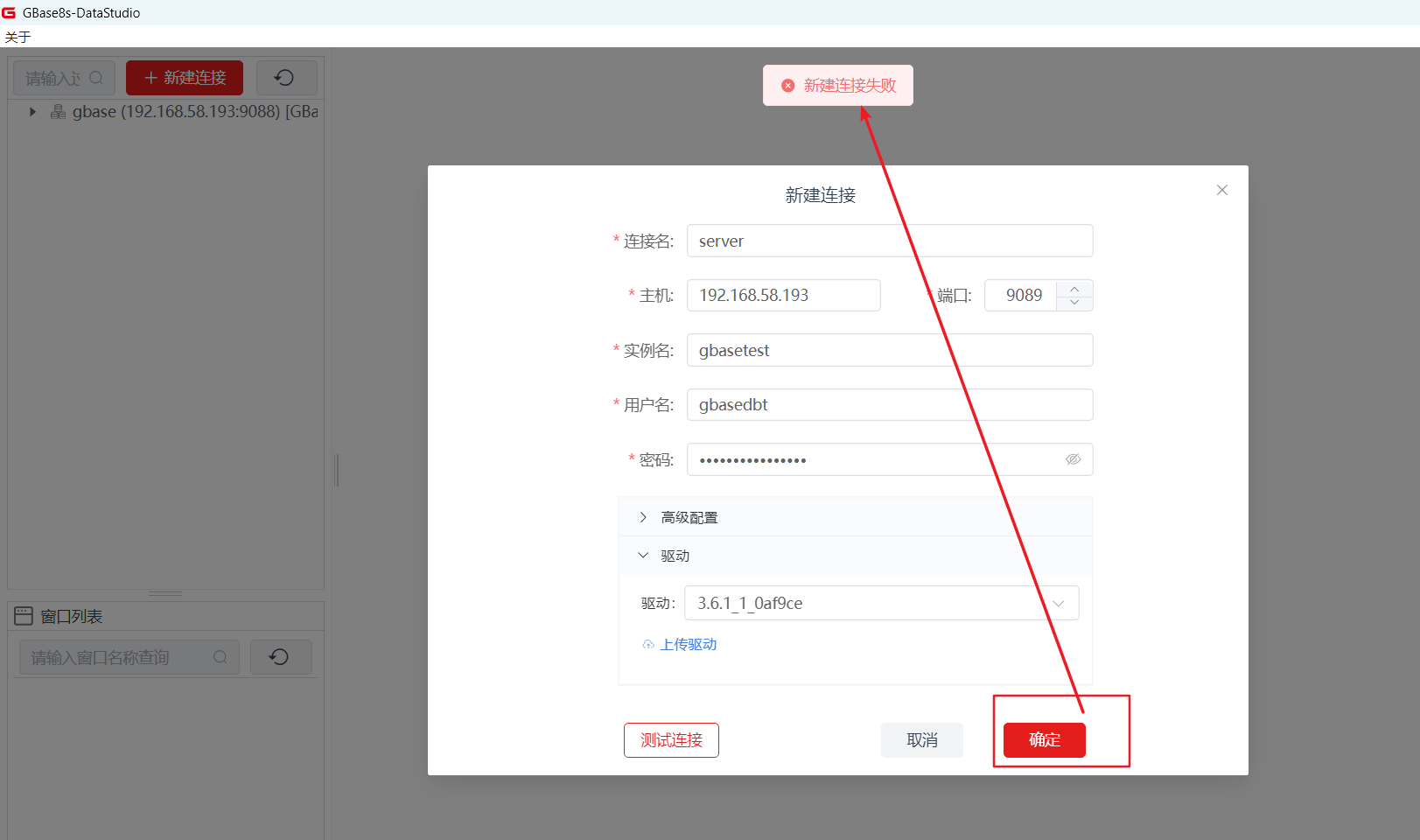Image resolution: width=1420 pixels, height=840 pixels.
Task: Click the 密码 password field
Action: click(x=890, y=459)
